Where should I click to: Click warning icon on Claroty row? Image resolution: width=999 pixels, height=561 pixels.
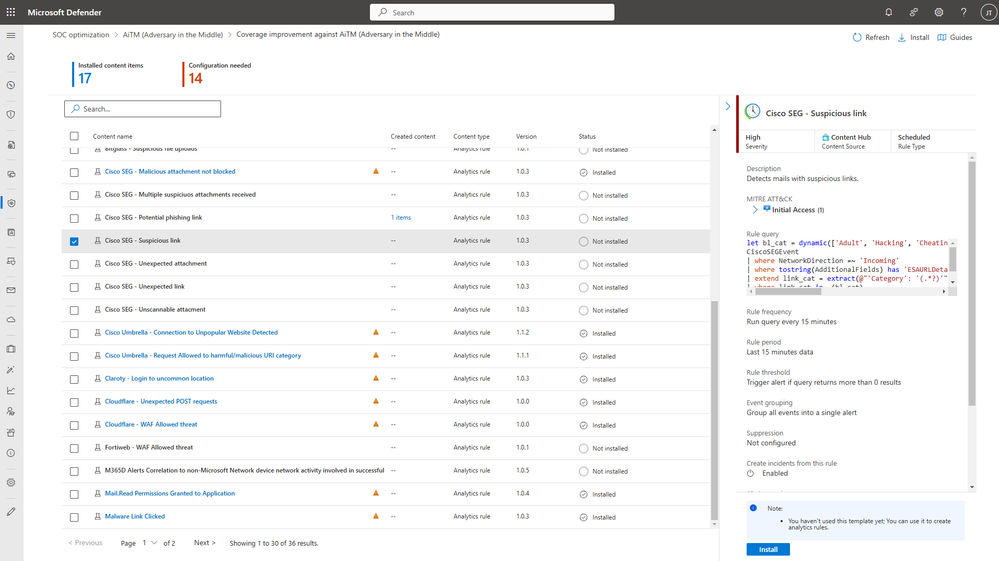pyautogui.click(x=376, y=378)
